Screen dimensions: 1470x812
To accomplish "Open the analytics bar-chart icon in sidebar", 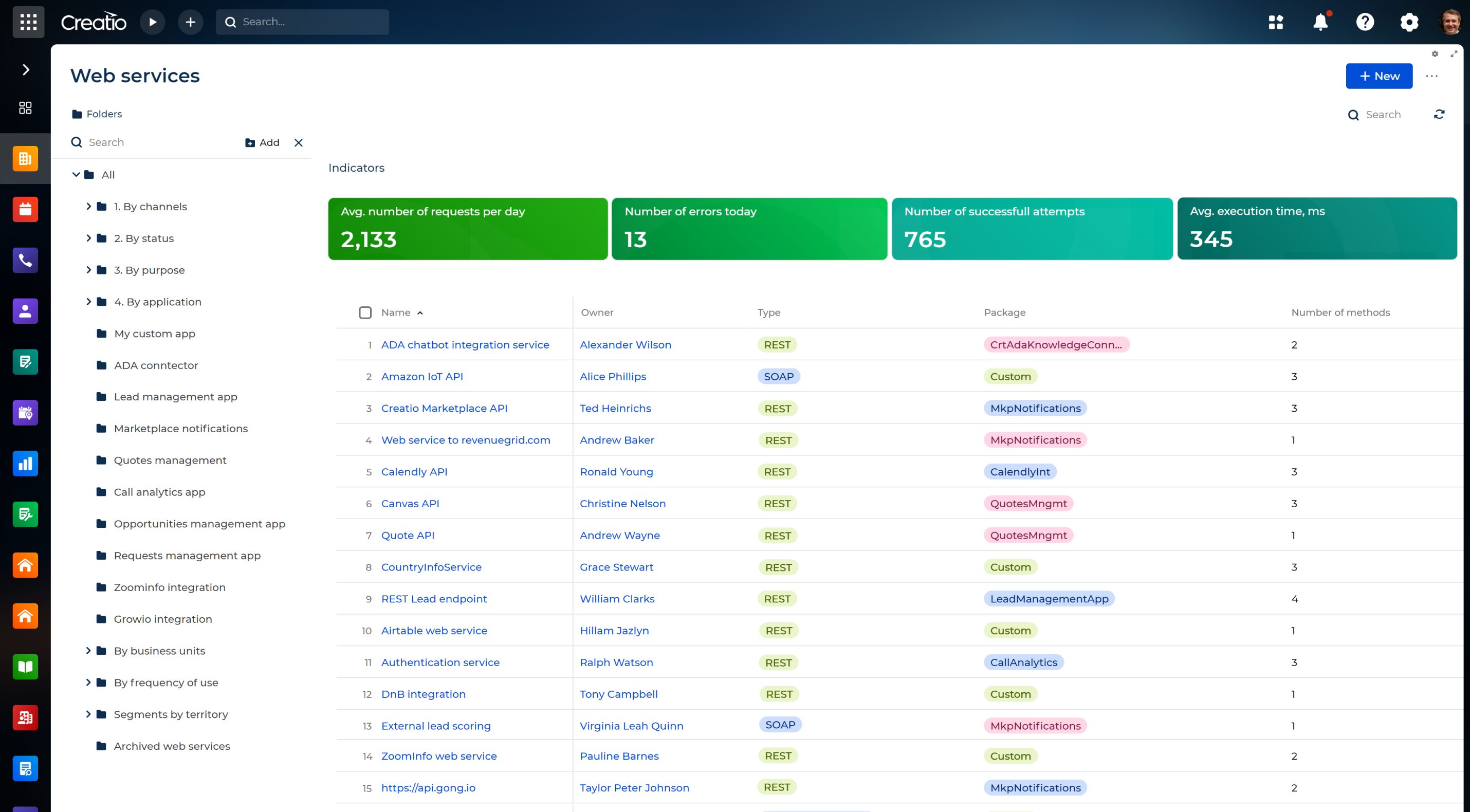I will point(25,464).
